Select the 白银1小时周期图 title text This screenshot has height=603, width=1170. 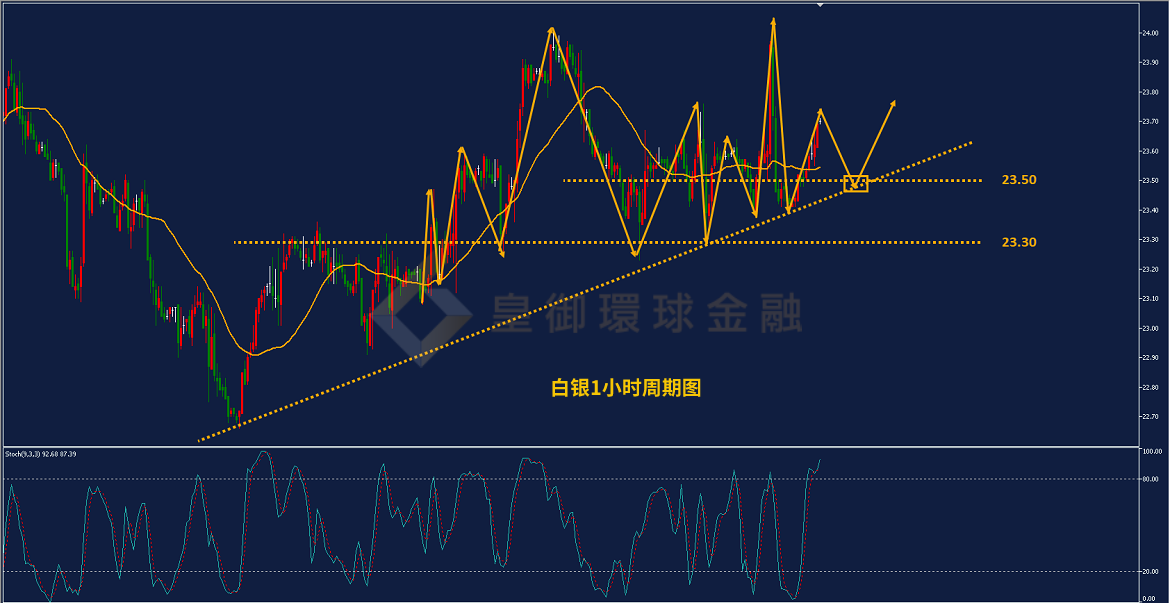[625, 388]
